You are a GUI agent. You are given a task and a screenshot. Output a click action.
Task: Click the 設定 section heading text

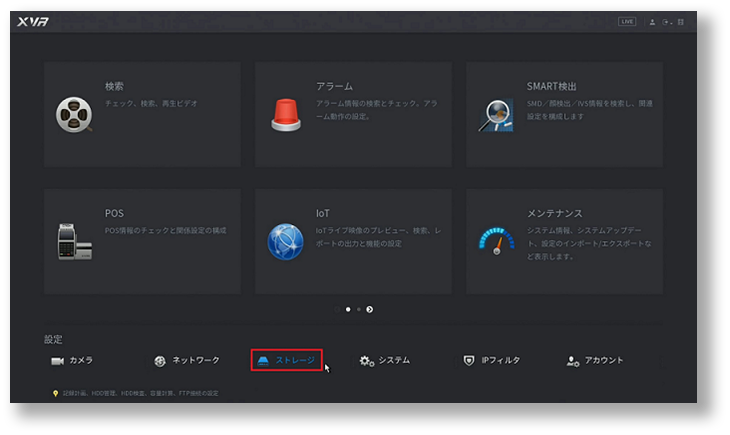click(53, 339)
